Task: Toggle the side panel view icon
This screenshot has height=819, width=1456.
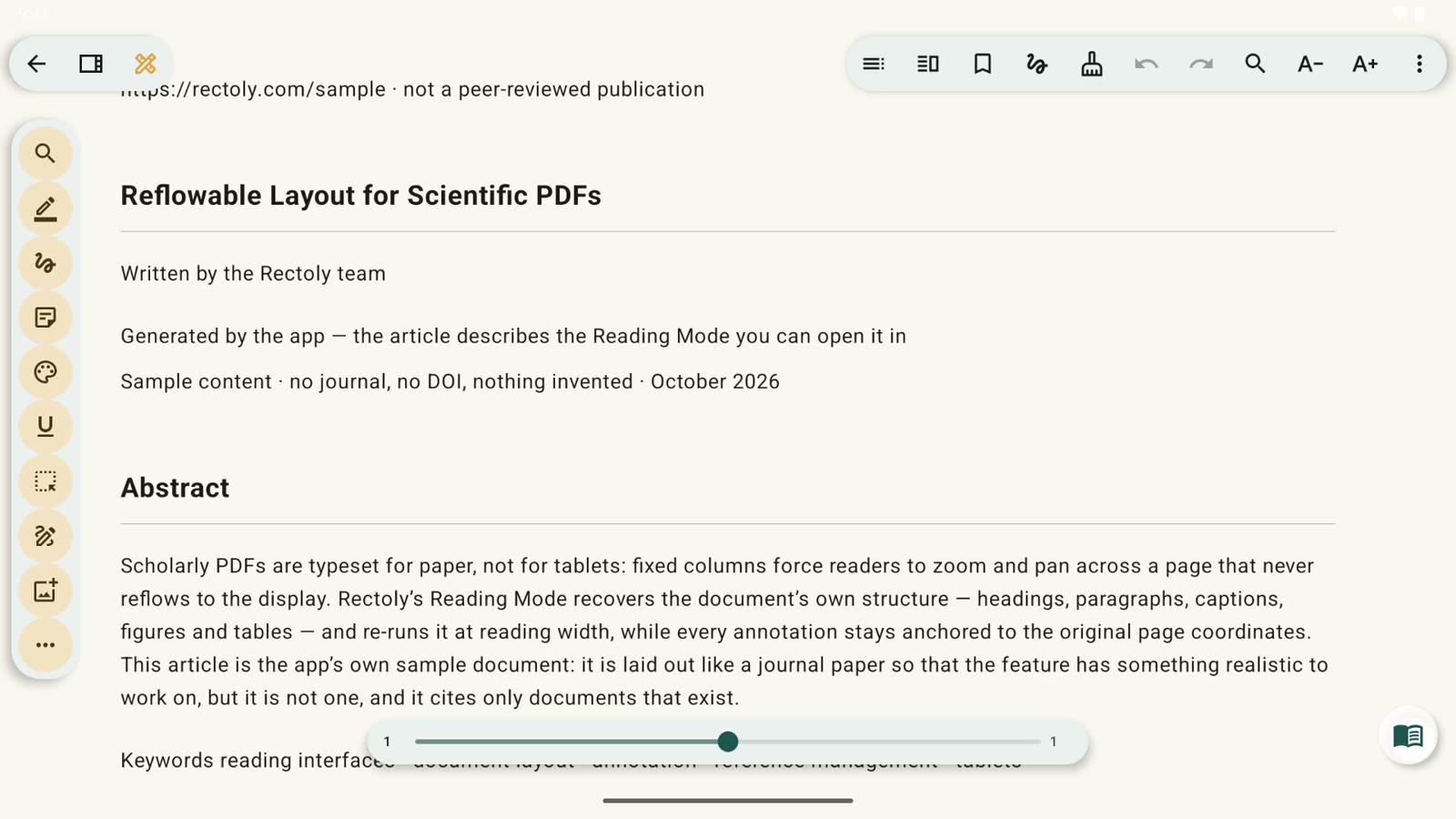Action: [91, 64]
